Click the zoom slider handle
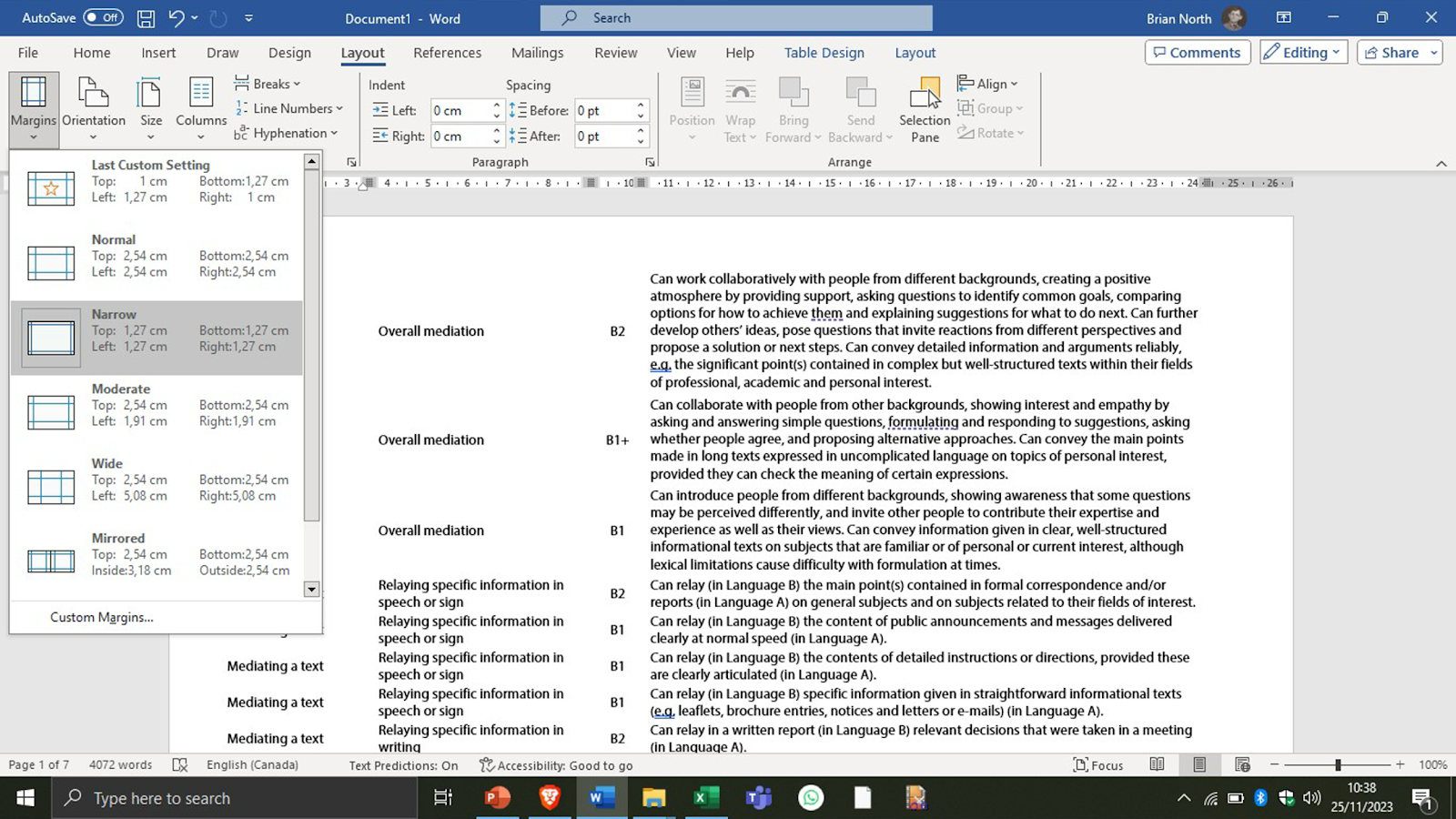This screenshot has width=1456, height=819. coord(1338,765)
